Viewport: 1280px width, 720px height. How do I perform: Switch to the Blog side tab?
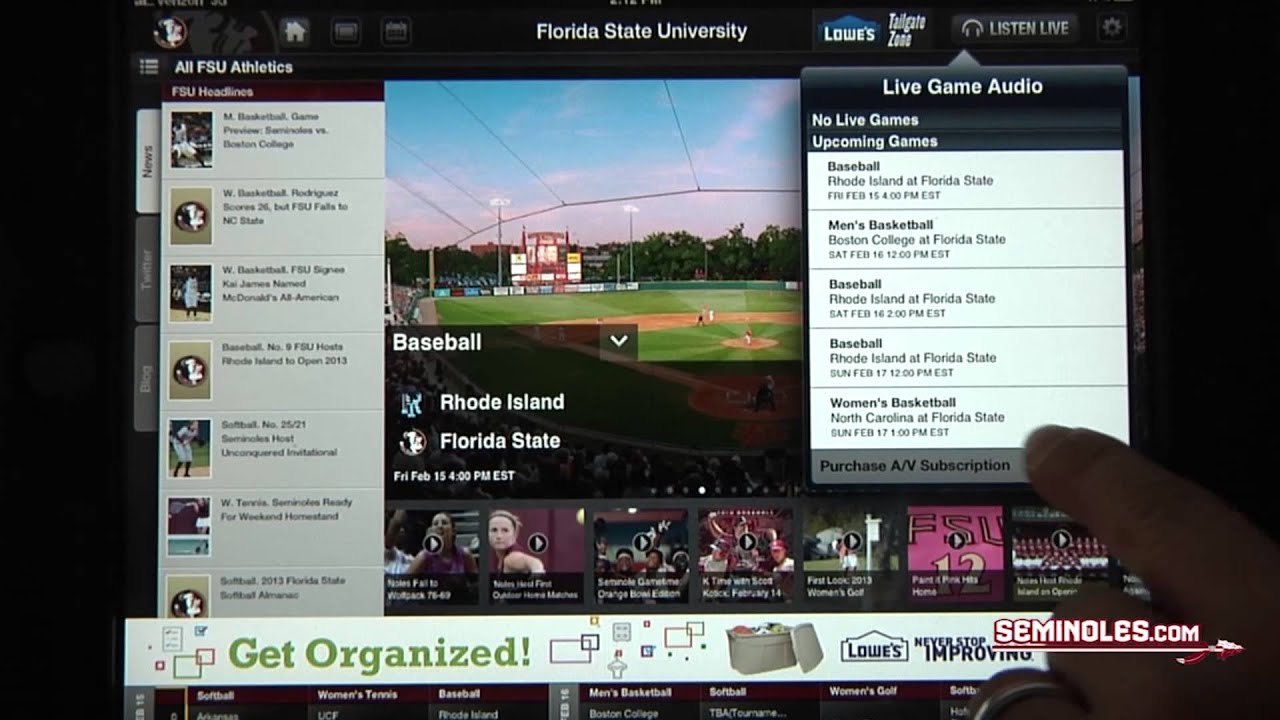coord(147,378)
